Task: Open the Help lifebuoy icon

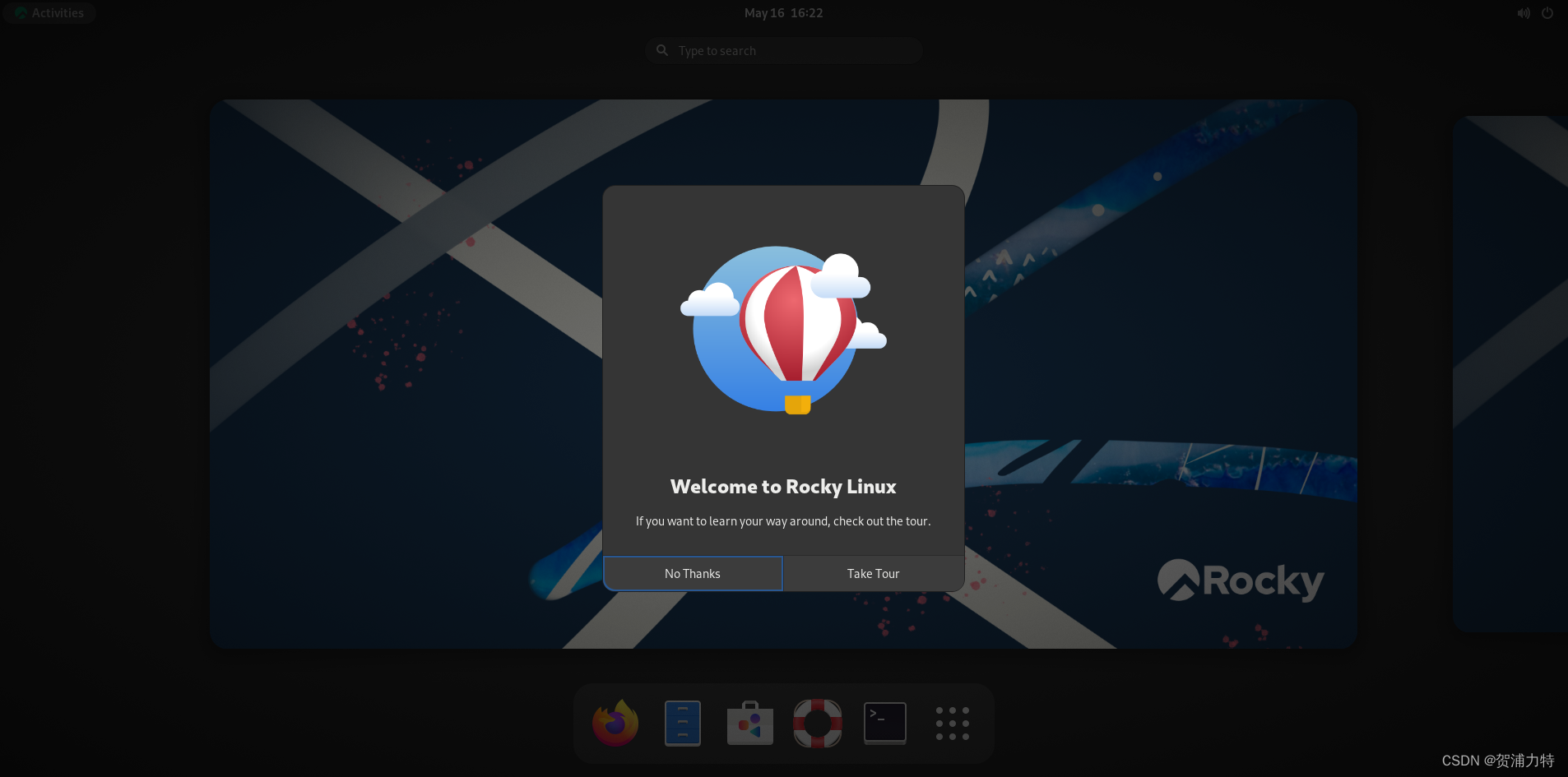Action: coord(818,724)
